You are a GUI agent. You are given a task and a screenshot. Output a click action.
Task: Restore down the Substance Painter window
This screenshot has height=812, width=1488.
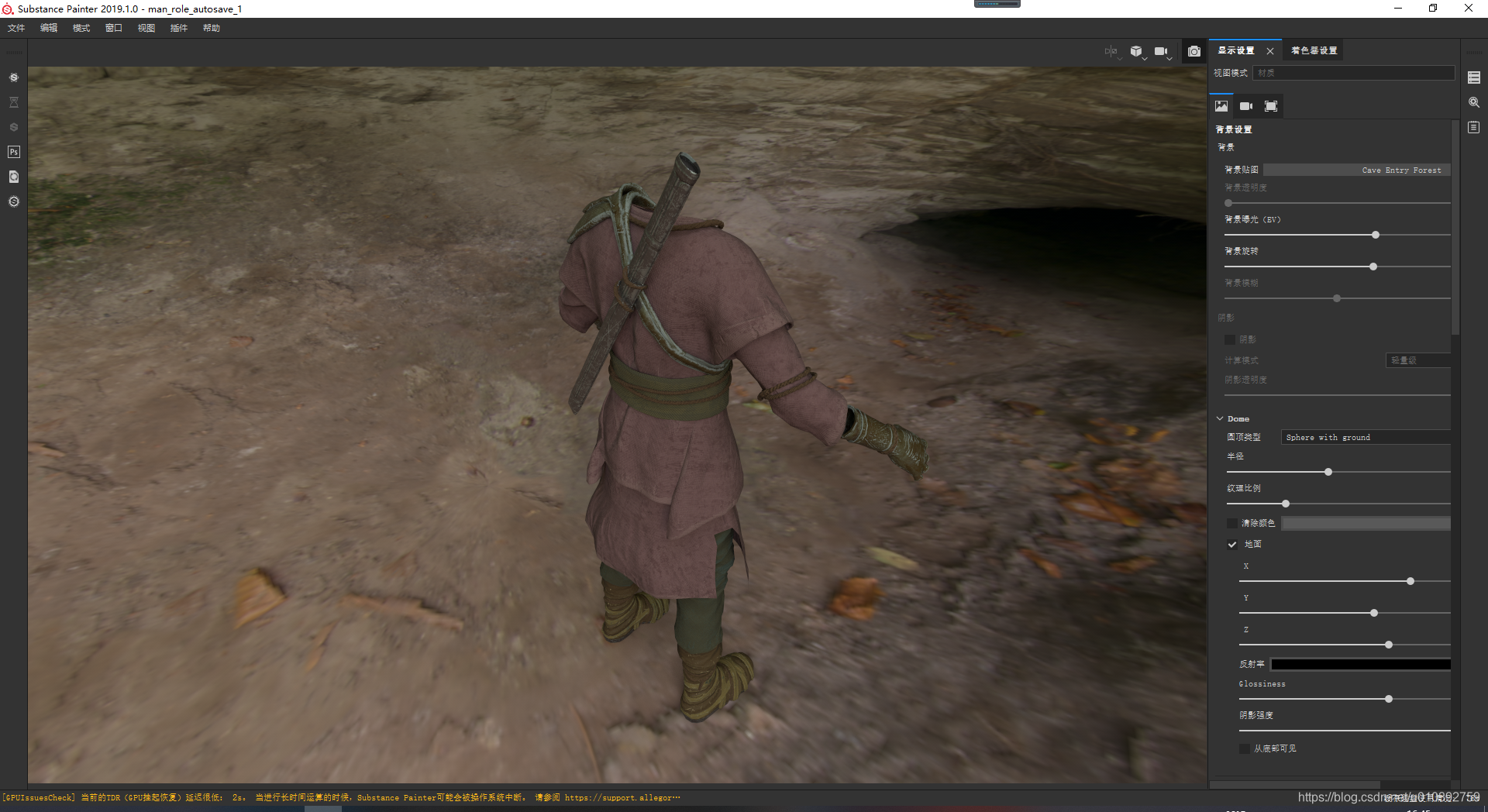click(x=1433, y=9)
